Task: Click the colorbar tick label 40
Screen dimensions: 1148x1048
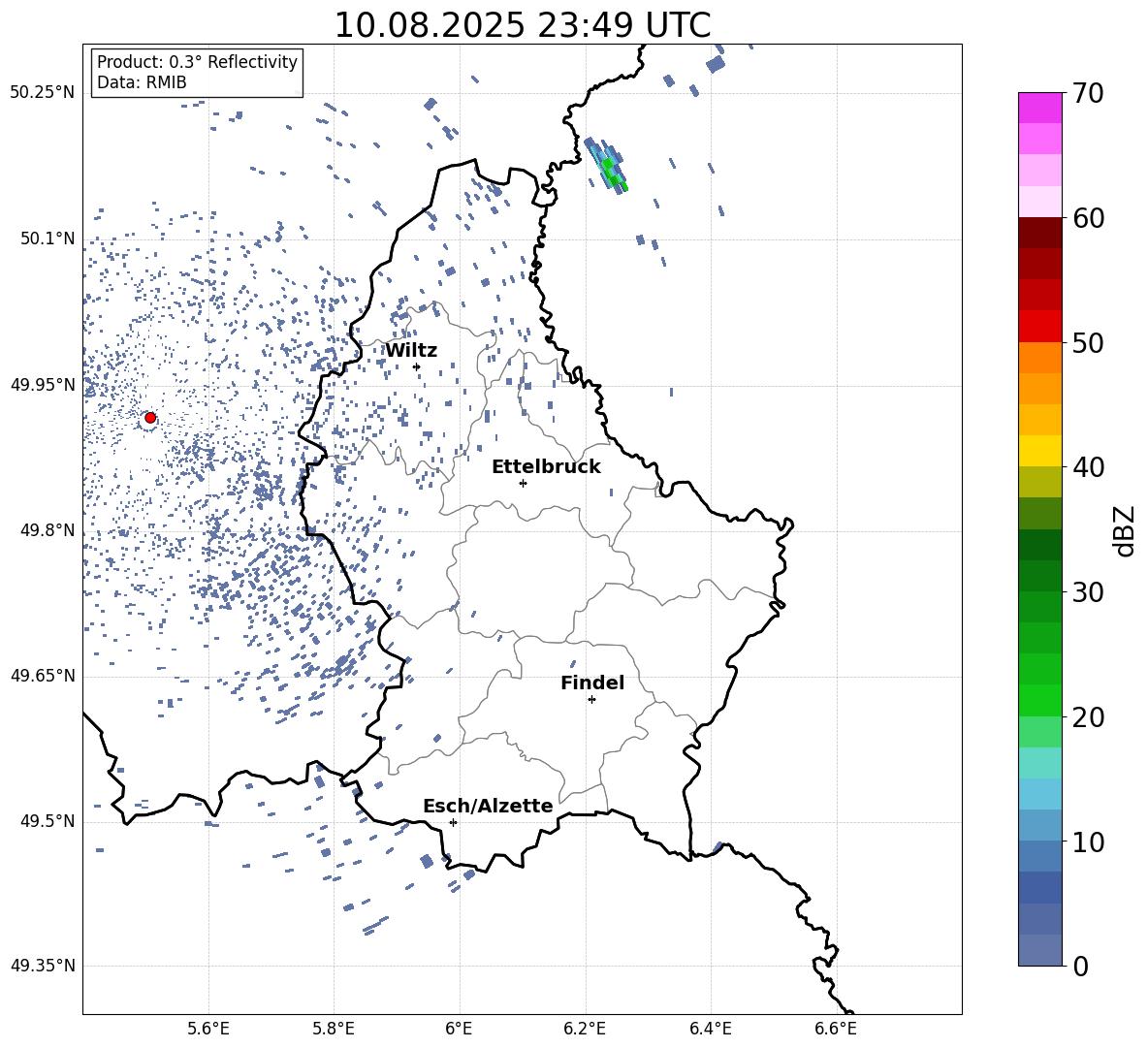Action: [x=1088, y=467]
